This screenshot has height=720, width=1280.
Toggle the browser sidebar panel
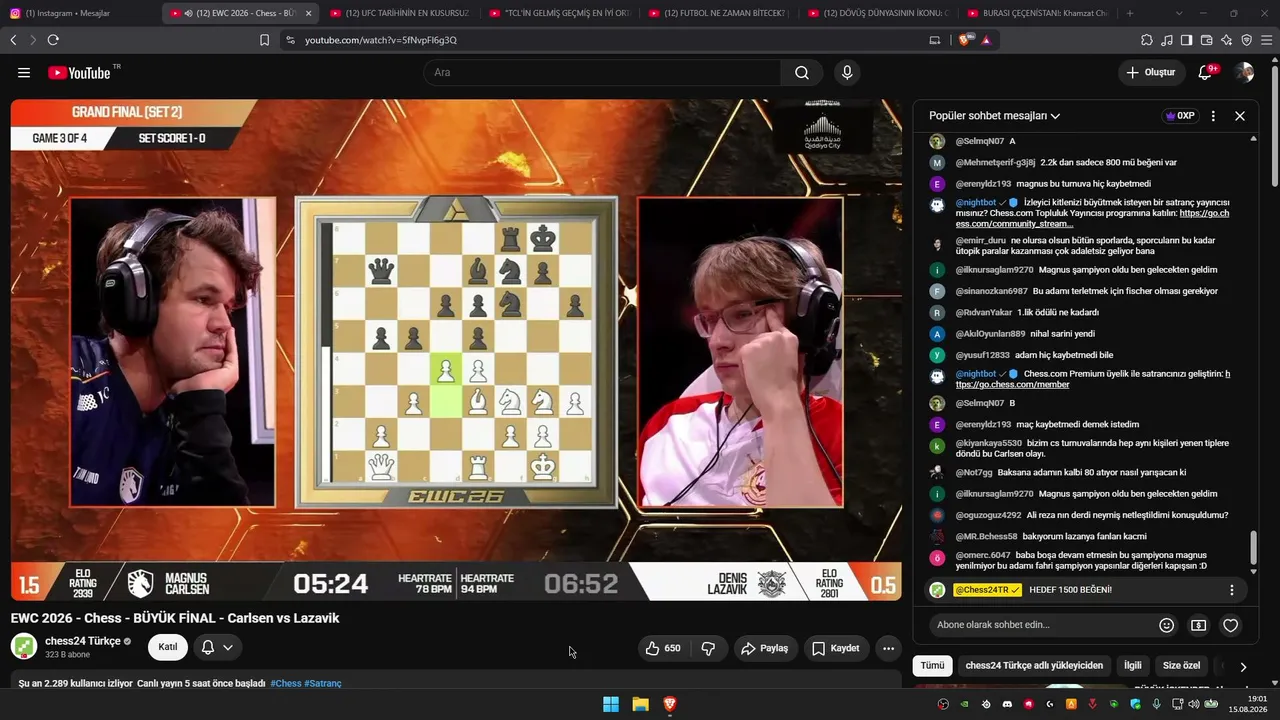click(x=1186, y=40)
